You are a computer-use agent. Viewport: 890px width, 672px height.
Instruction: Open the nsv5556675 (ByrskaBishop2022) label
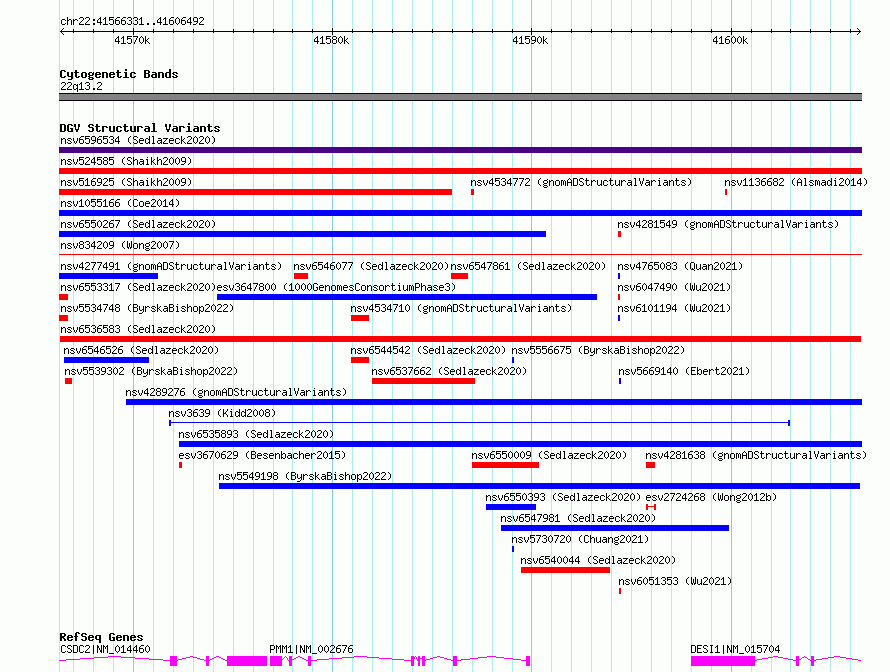click(x=598, y=350)
